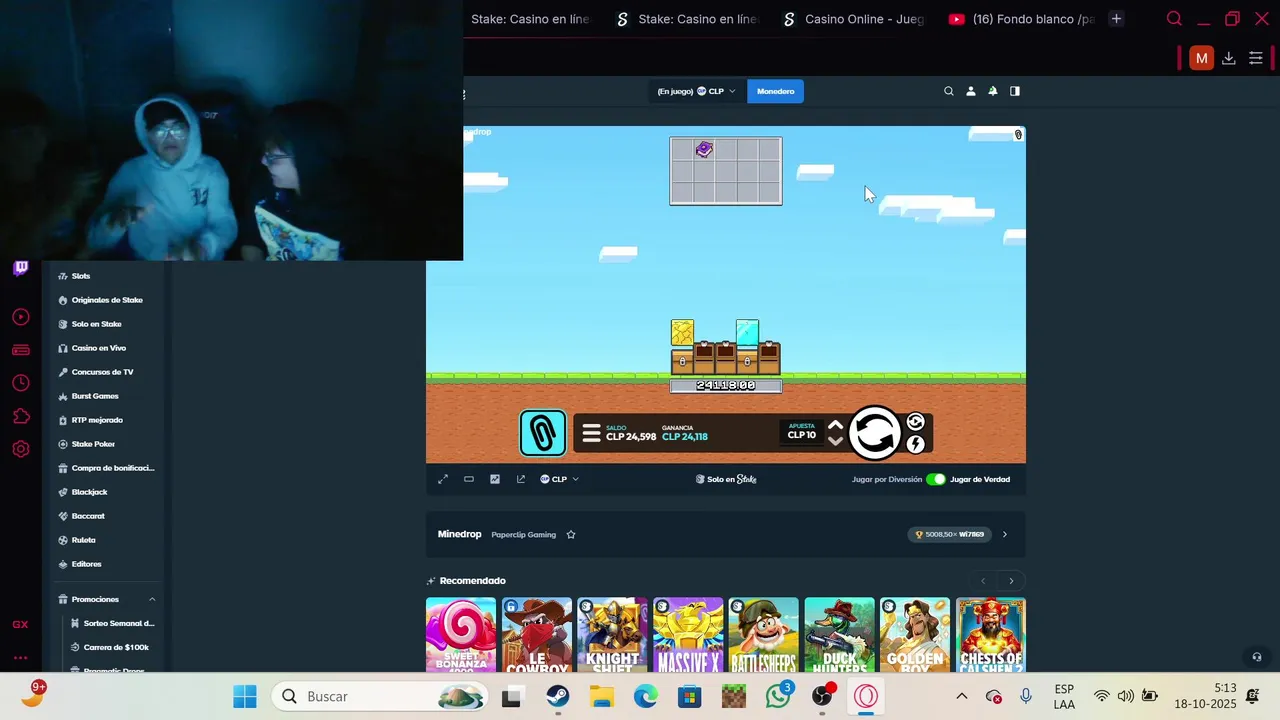Spin with the large circular arrows button
The width and height of the screenshot is (1280, 720).
pyautogui.click(x=875, y=433)
